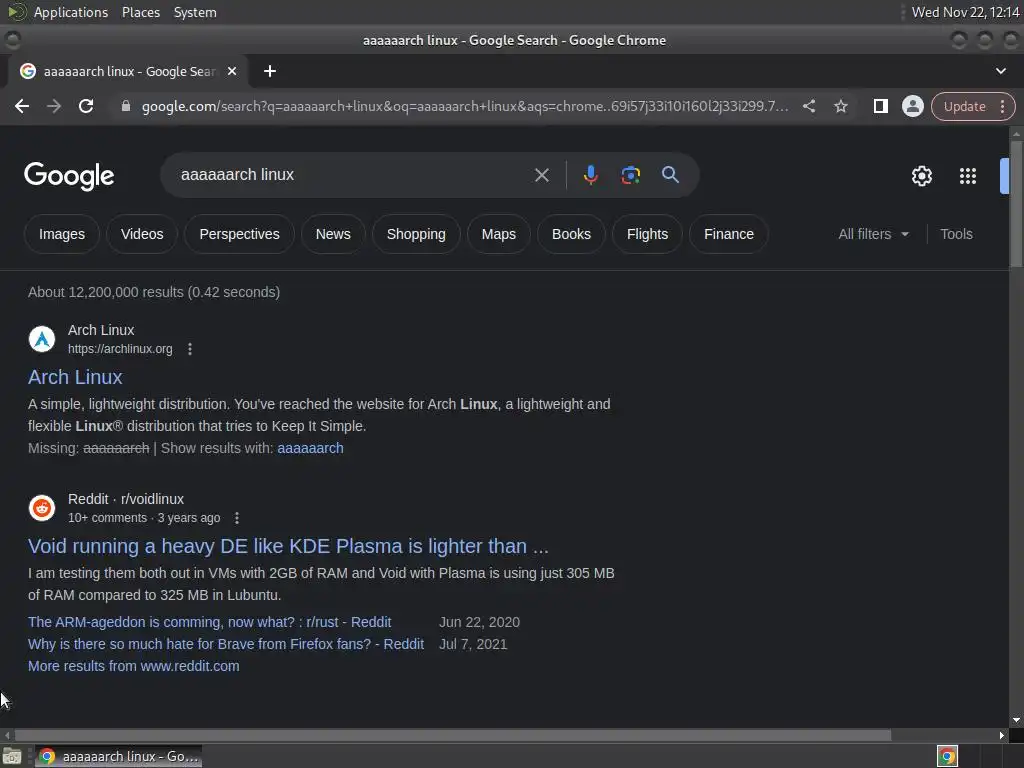The width and height of the screenshot is (1024, 768).
Task: Open the ARM-ageddon Reddit link
Action: point(210,622)
